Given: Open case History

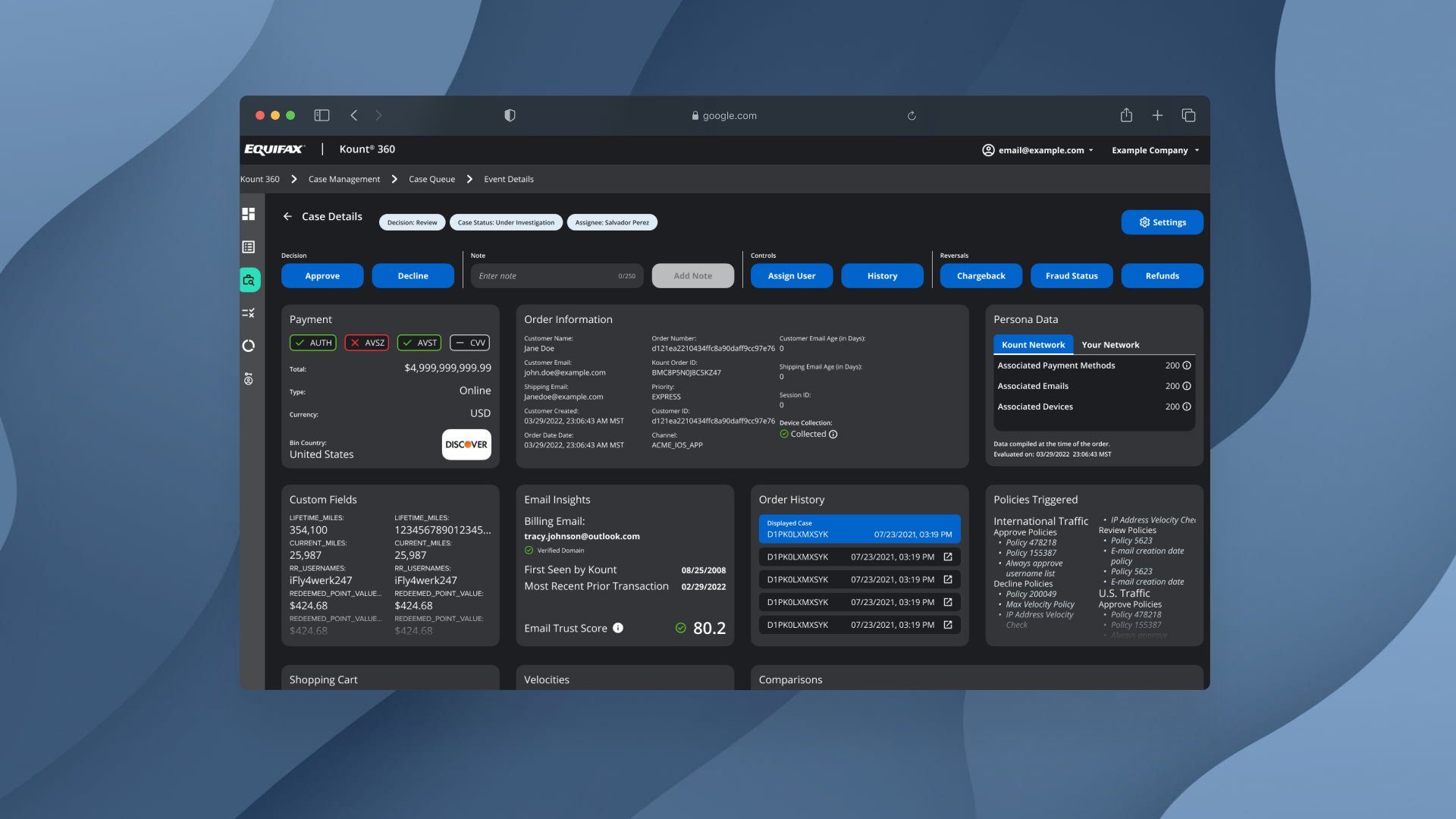Looking at the screenshot, I should pyautogui.click(x=883, y=276).
